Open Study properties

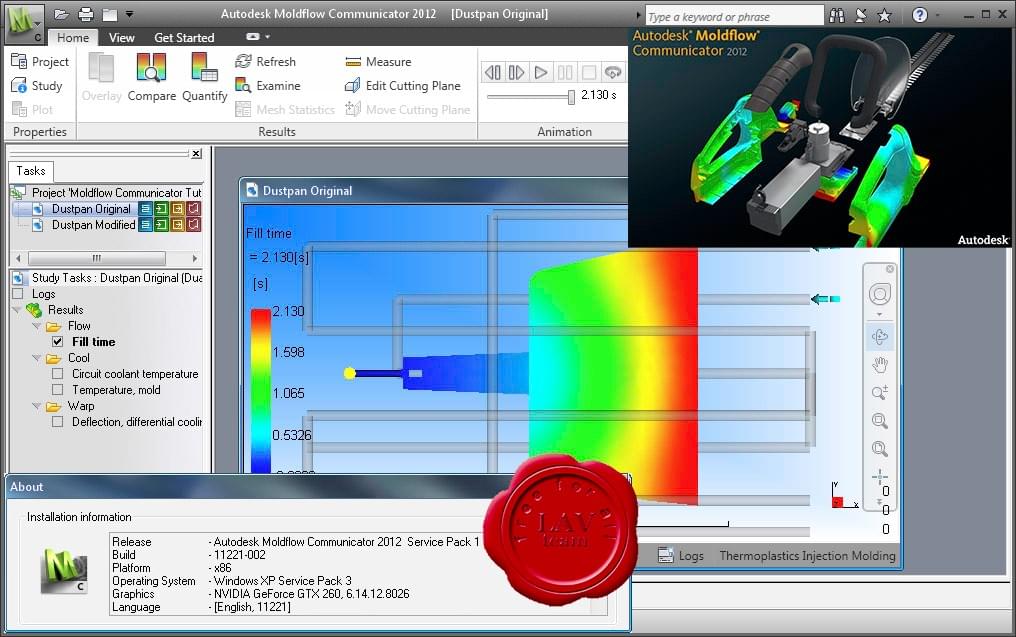pos(37,86)
